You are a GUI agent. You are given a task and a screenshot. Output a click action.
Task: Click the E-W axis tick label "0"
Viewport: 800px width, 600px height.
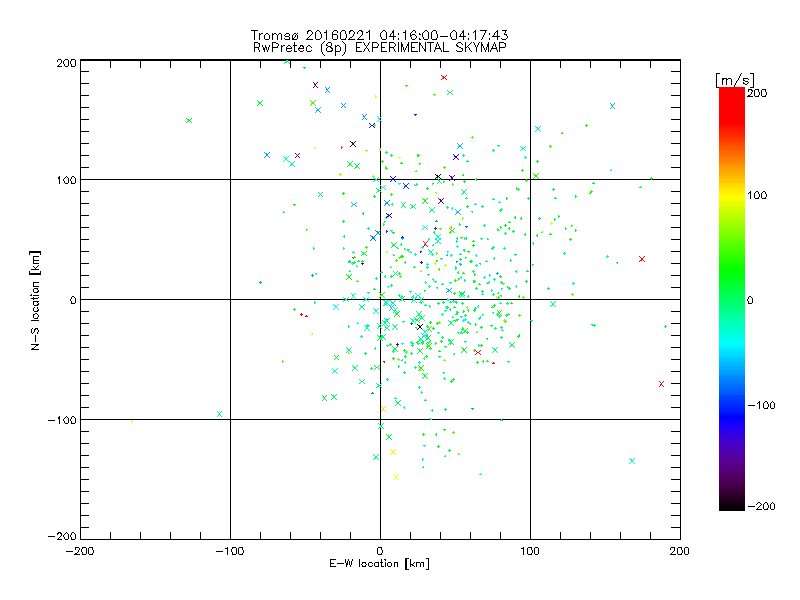[380, 551]
